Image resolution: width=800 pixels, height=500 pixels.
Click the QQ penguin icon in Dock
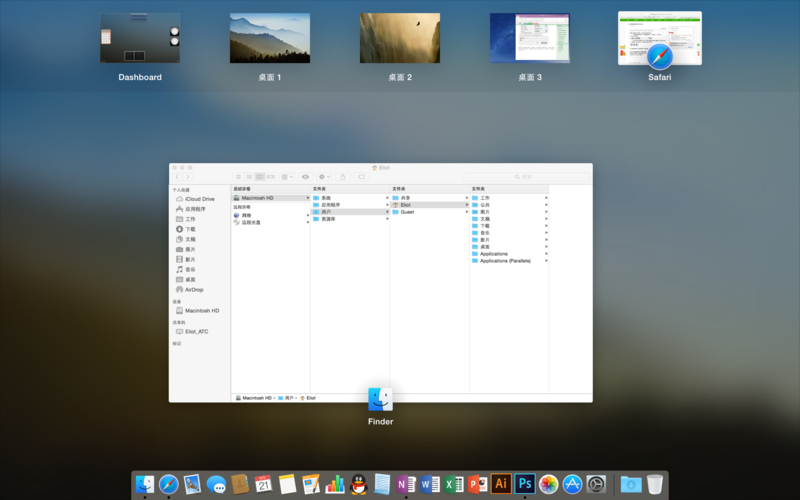pos(359,484)
